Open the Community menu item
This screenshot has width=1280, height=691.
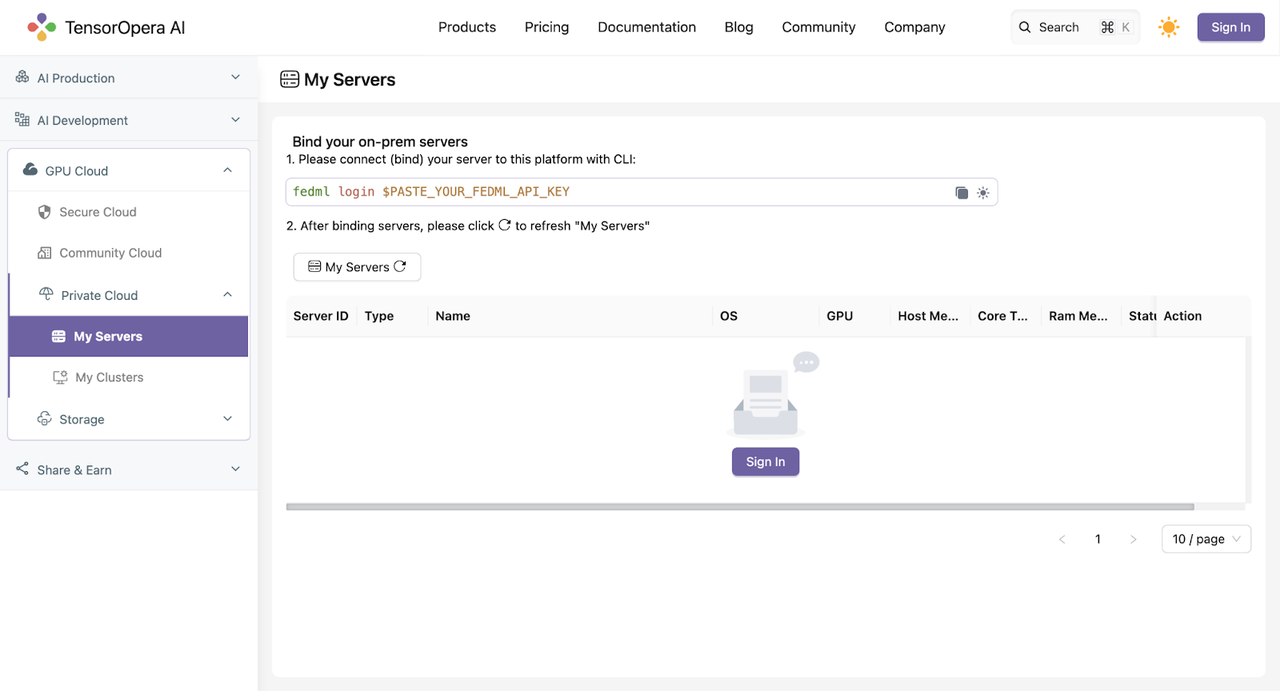pos(819,27)
